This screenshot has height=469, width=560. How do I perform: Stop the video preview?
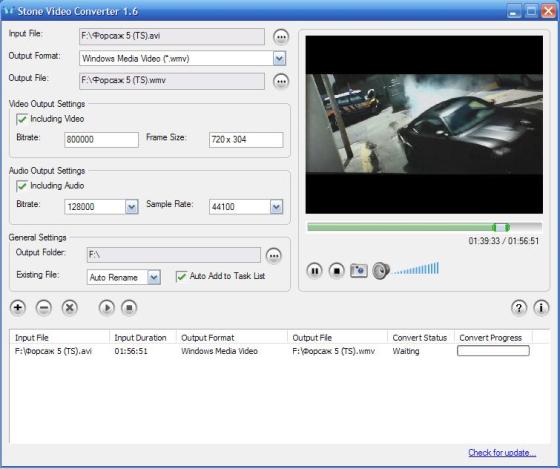tap(336, 271)
